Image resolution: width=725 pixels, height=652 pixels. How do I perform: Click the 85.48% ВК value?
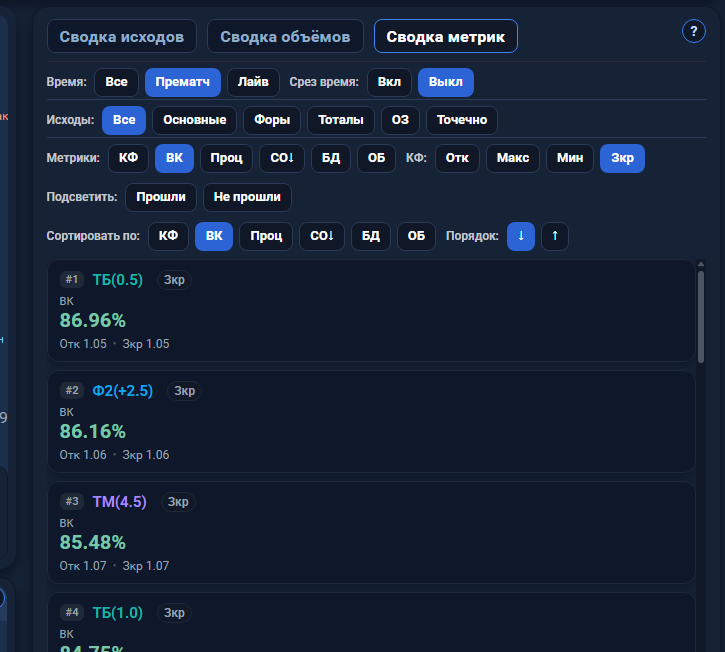tap(92, 542)
